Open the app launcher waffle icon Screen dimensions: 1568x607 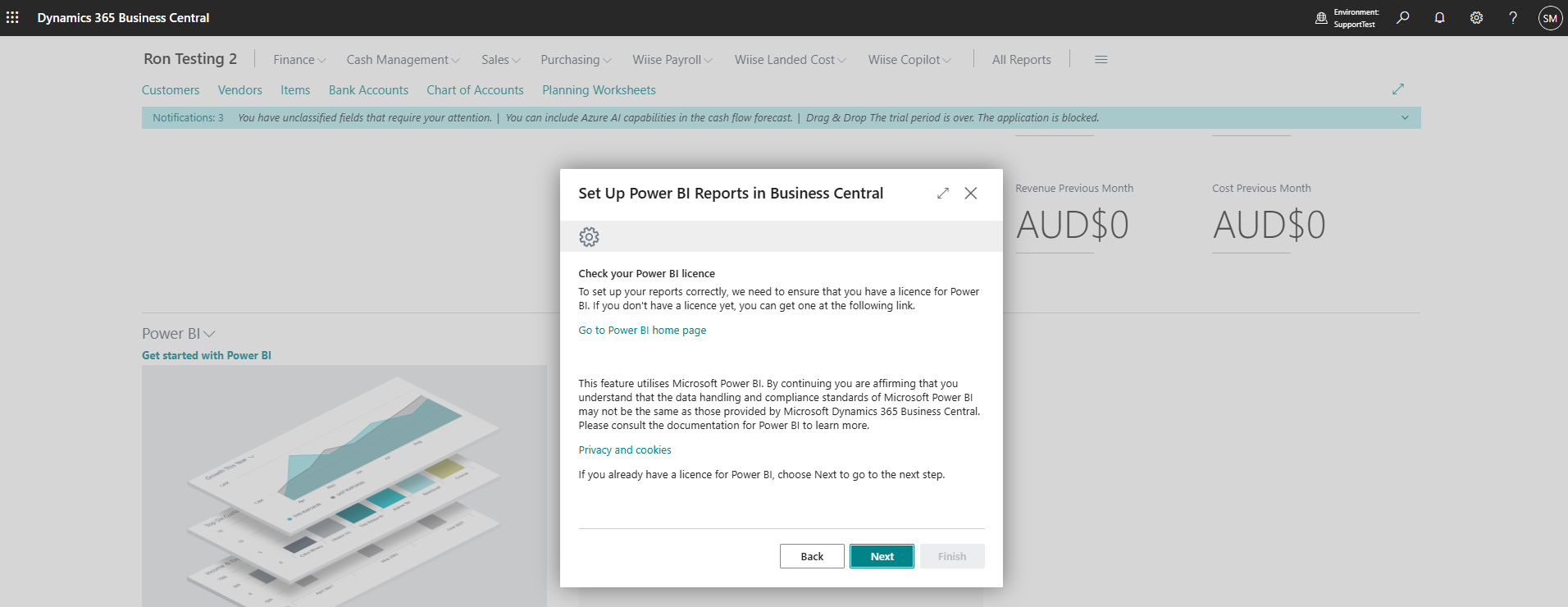coord(12,17)
